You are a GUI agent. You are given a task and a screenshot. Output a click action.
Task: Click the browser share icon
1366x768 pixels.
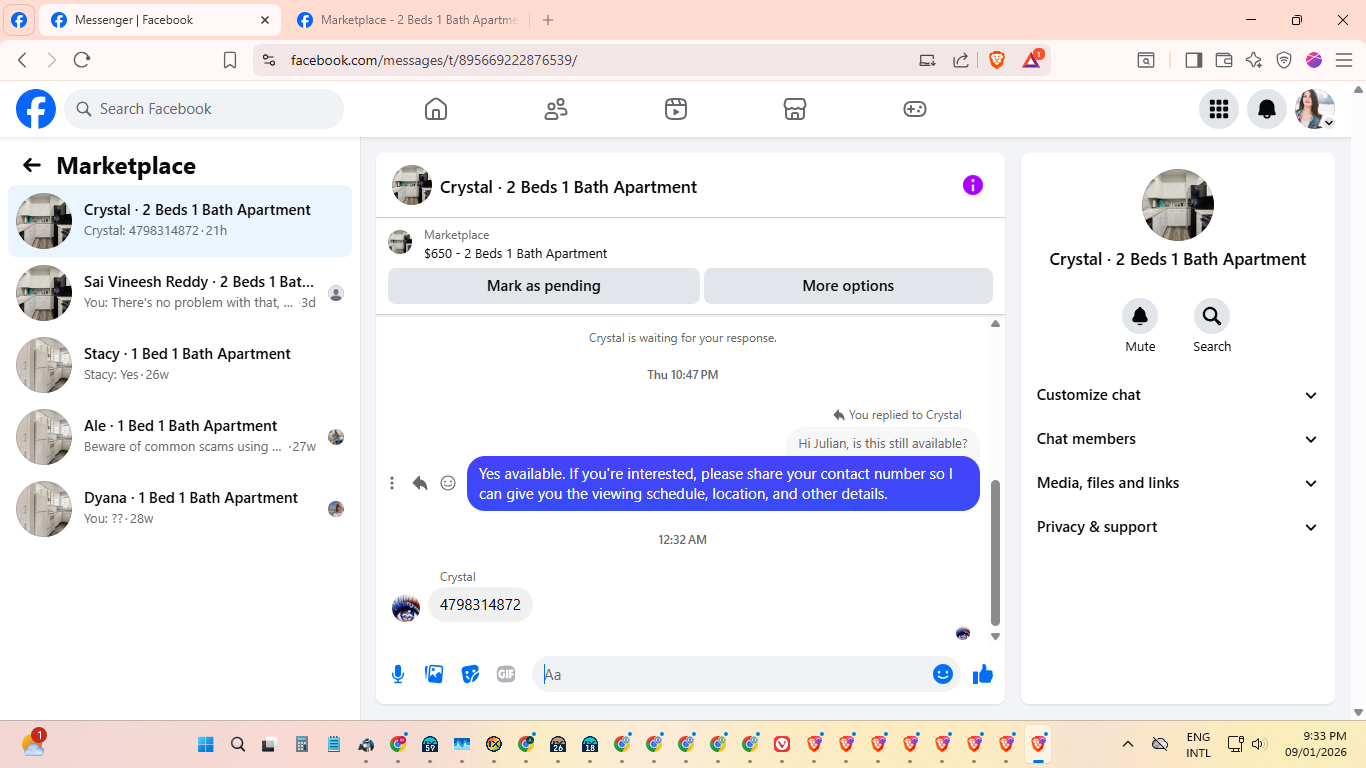tap(961, 60)
